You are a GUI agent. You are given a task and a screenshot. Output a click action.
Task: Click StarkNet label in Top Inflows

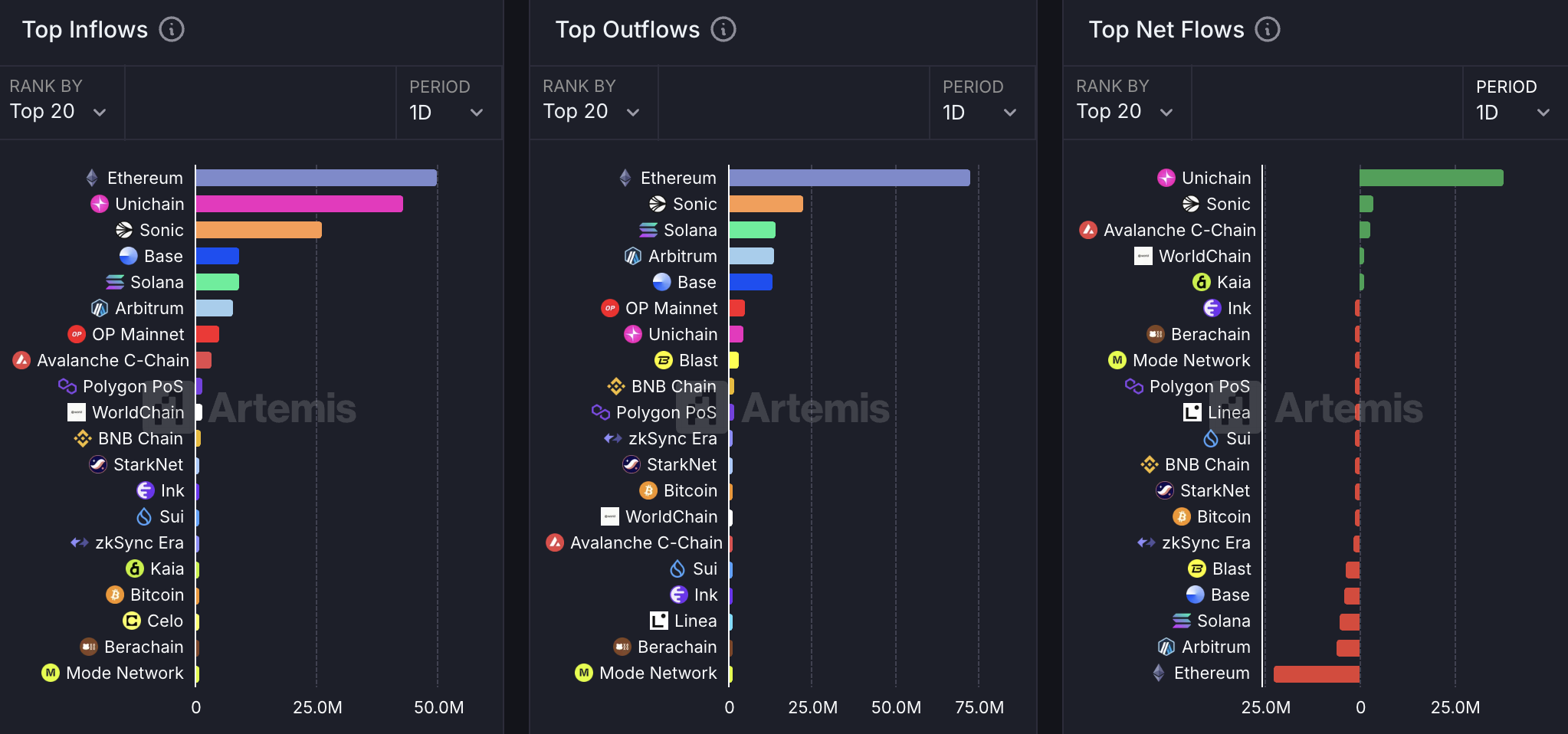point(148,464)
